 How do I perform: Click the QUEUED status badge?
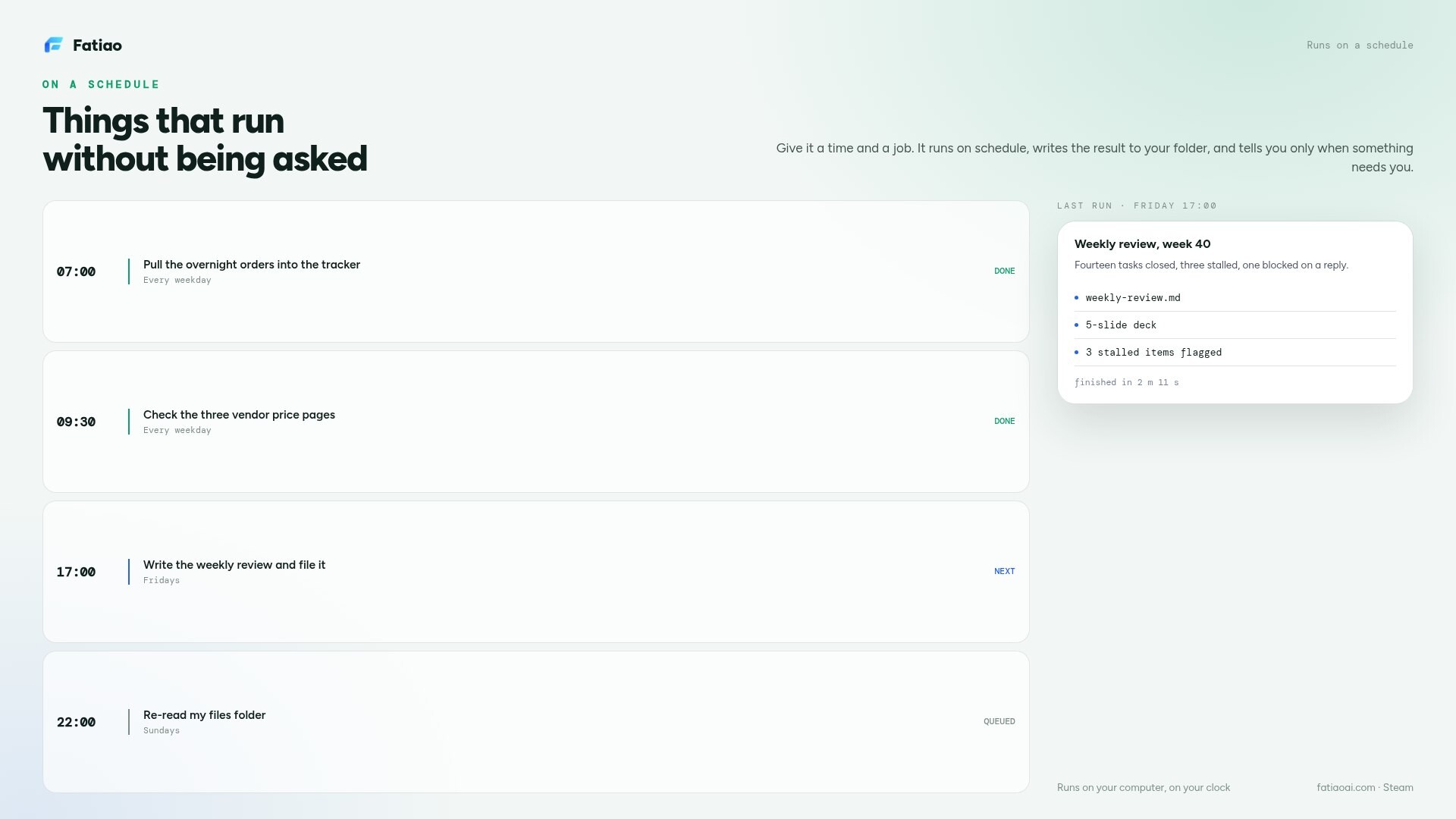pyautogui.click(x=999, y=721)
